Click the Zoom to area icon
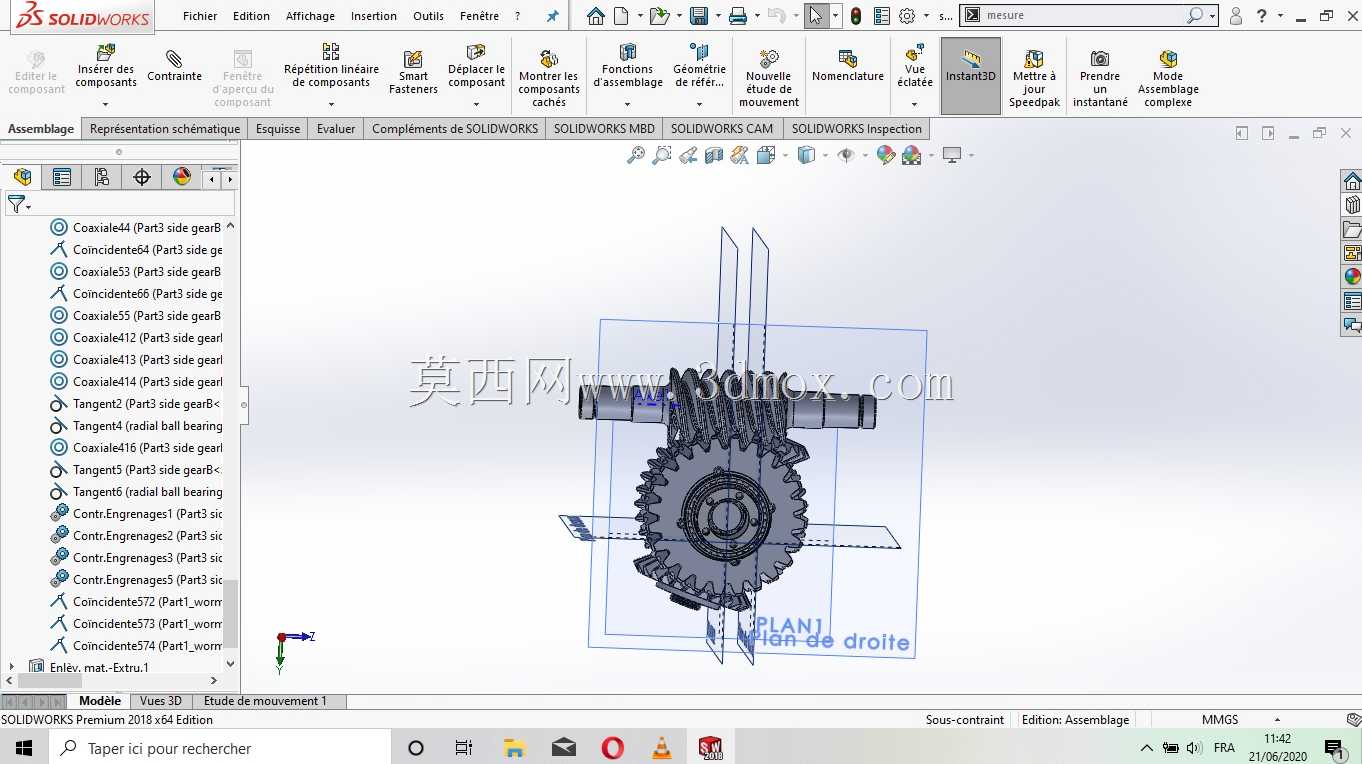 coord(661,155)
